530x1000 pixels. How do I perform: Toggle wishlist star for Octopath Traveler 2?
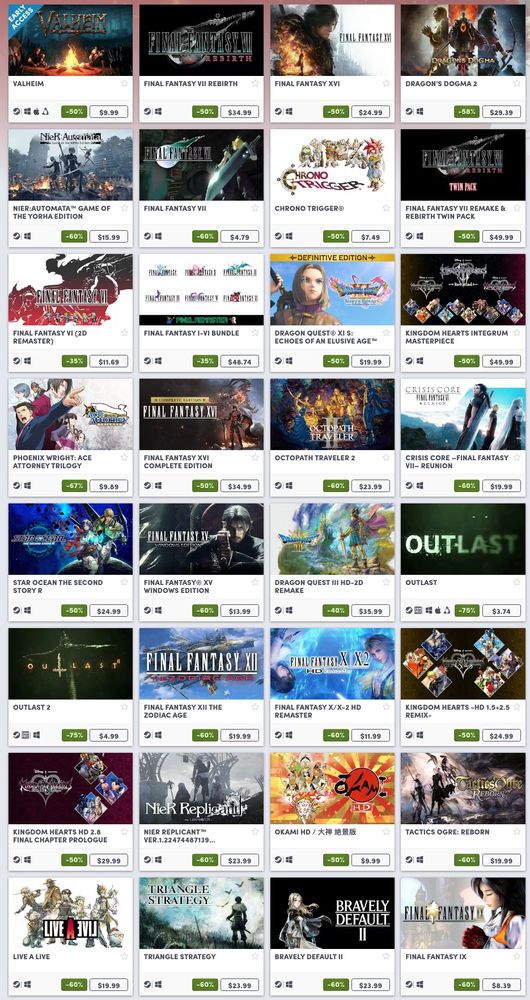tap(386, 458)
